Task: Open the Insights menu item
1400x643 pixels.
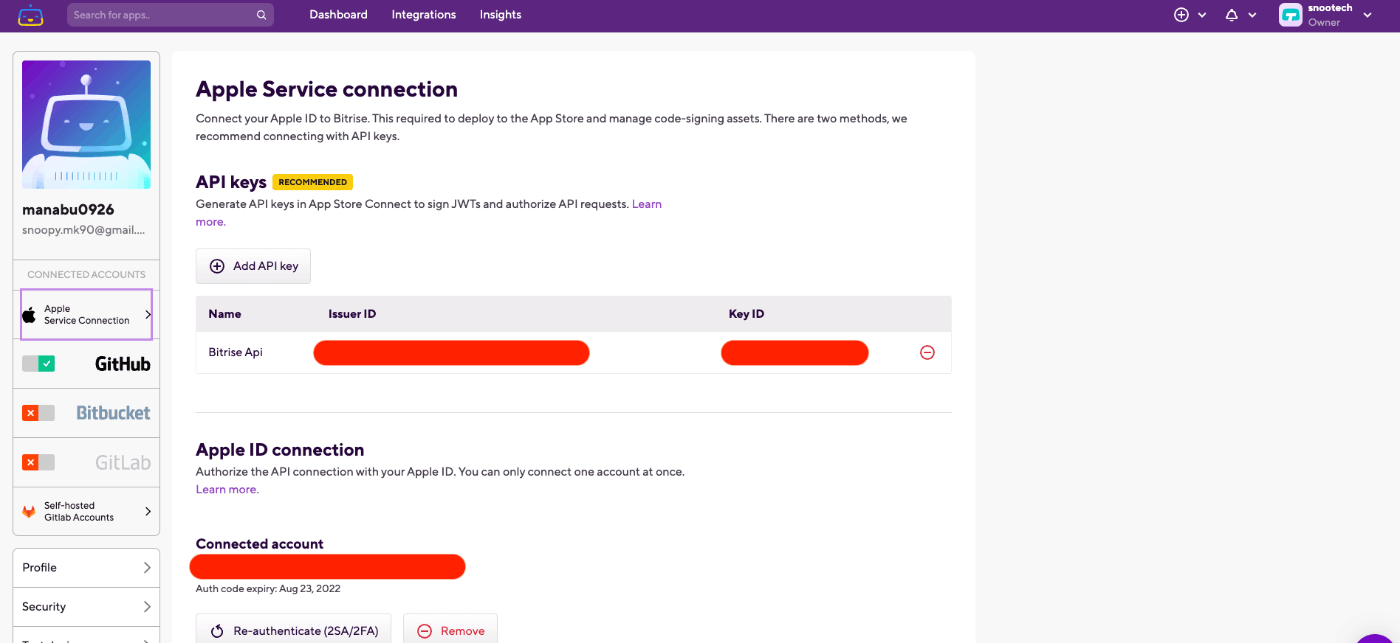Action: point(500,15)
